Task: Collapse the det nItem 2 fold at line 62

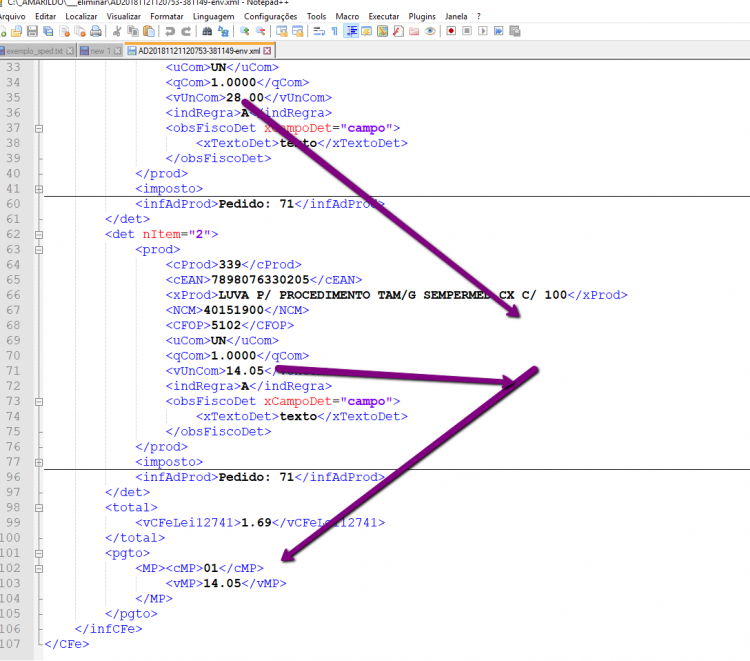Action: click(x=39, y=234)
